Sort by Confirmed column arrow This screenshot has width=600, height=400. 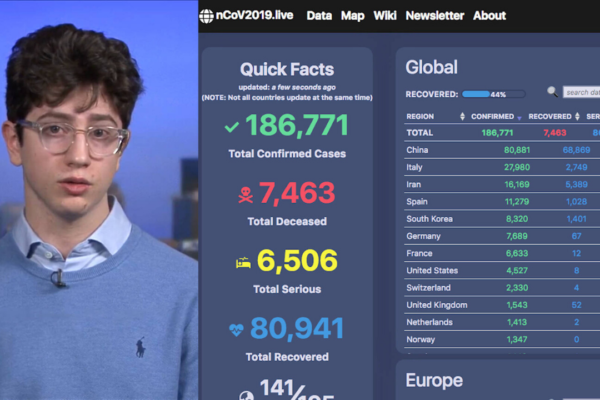pyautogui.click(x=519, y=118)
